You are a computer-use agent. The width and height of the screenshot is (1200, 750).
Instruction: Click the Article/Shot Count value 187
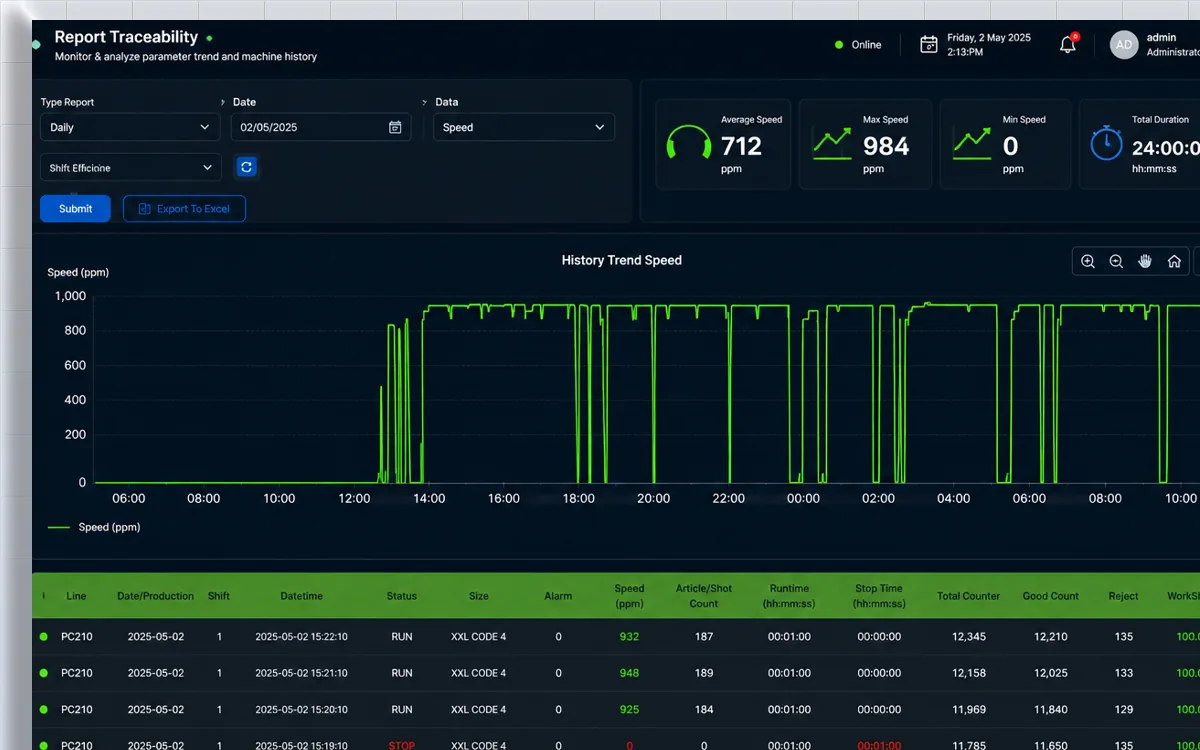click(x=704, y=637)
